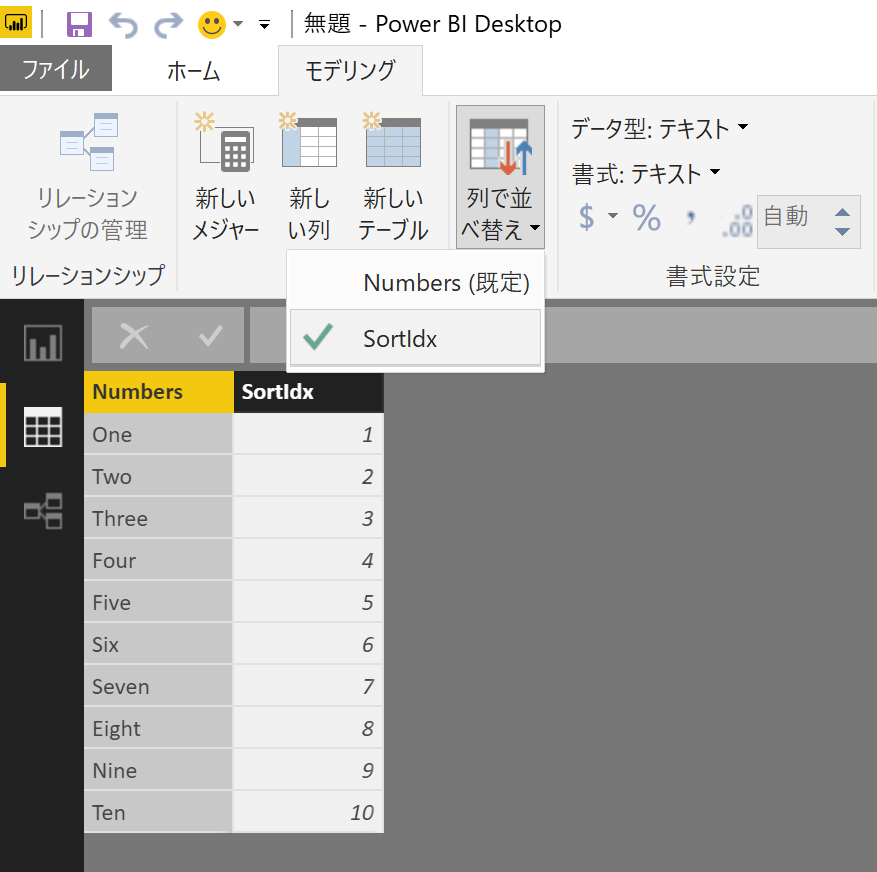Save the file with the floppy disk icon
877x872 pixels.
(79, 24)
